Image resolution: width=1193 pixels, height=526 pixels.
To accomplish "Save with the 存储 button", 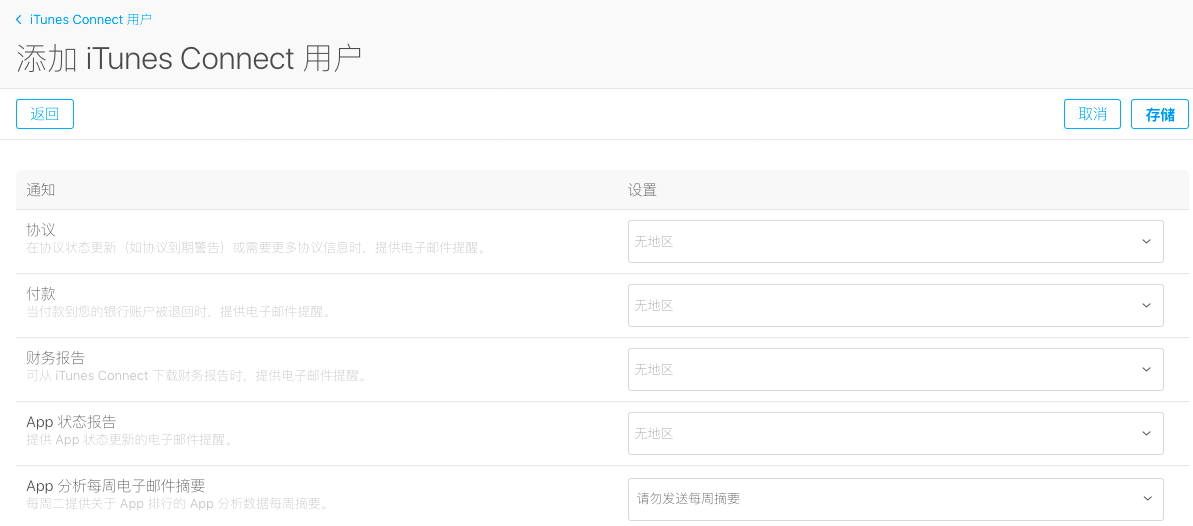I will [1160, 114].
